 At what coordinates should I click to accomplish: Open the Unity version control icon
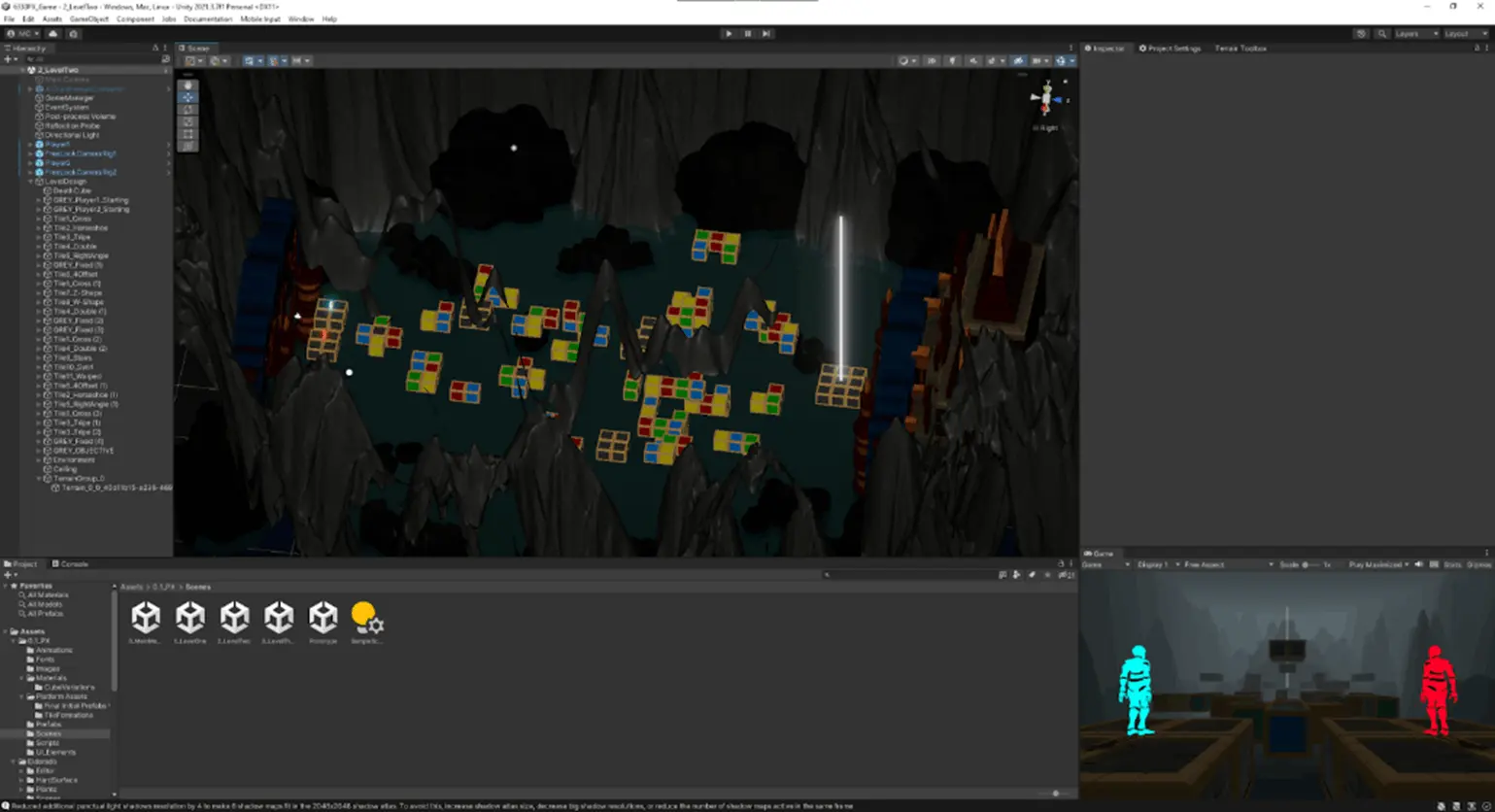pos(73,34)
